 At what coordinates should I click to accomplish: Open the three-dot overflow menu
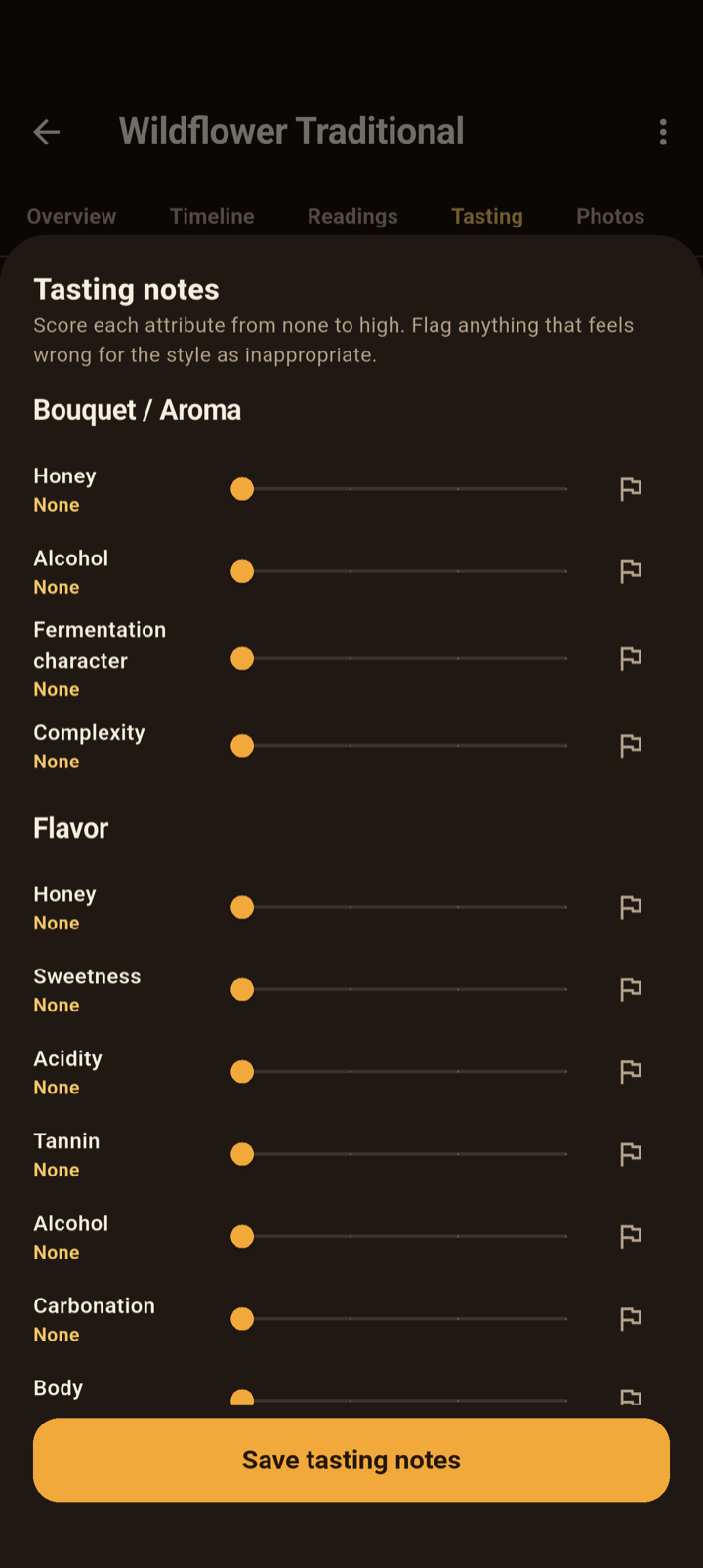663,132
